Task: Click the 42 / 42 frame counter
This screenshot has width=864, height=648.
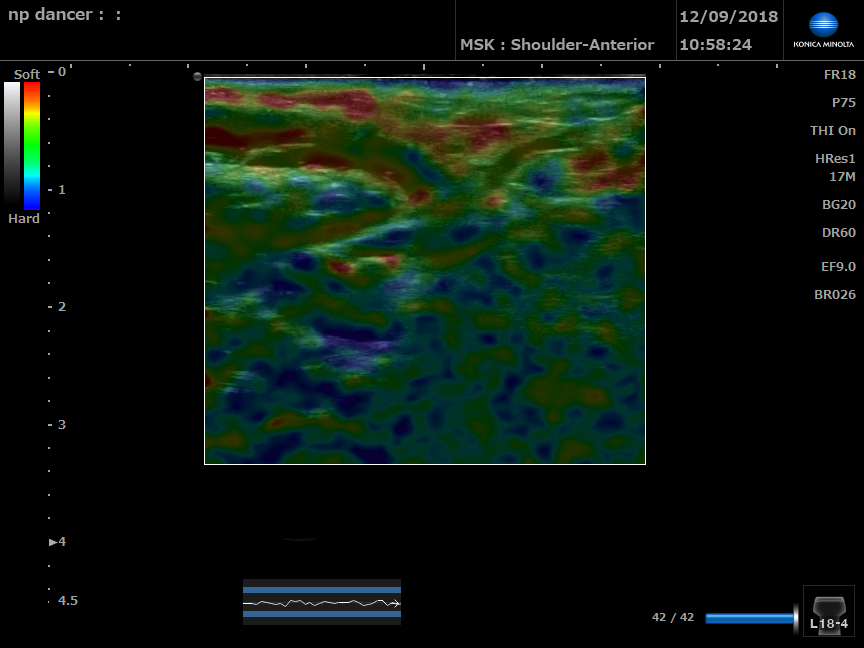Action: pos(672,618)
